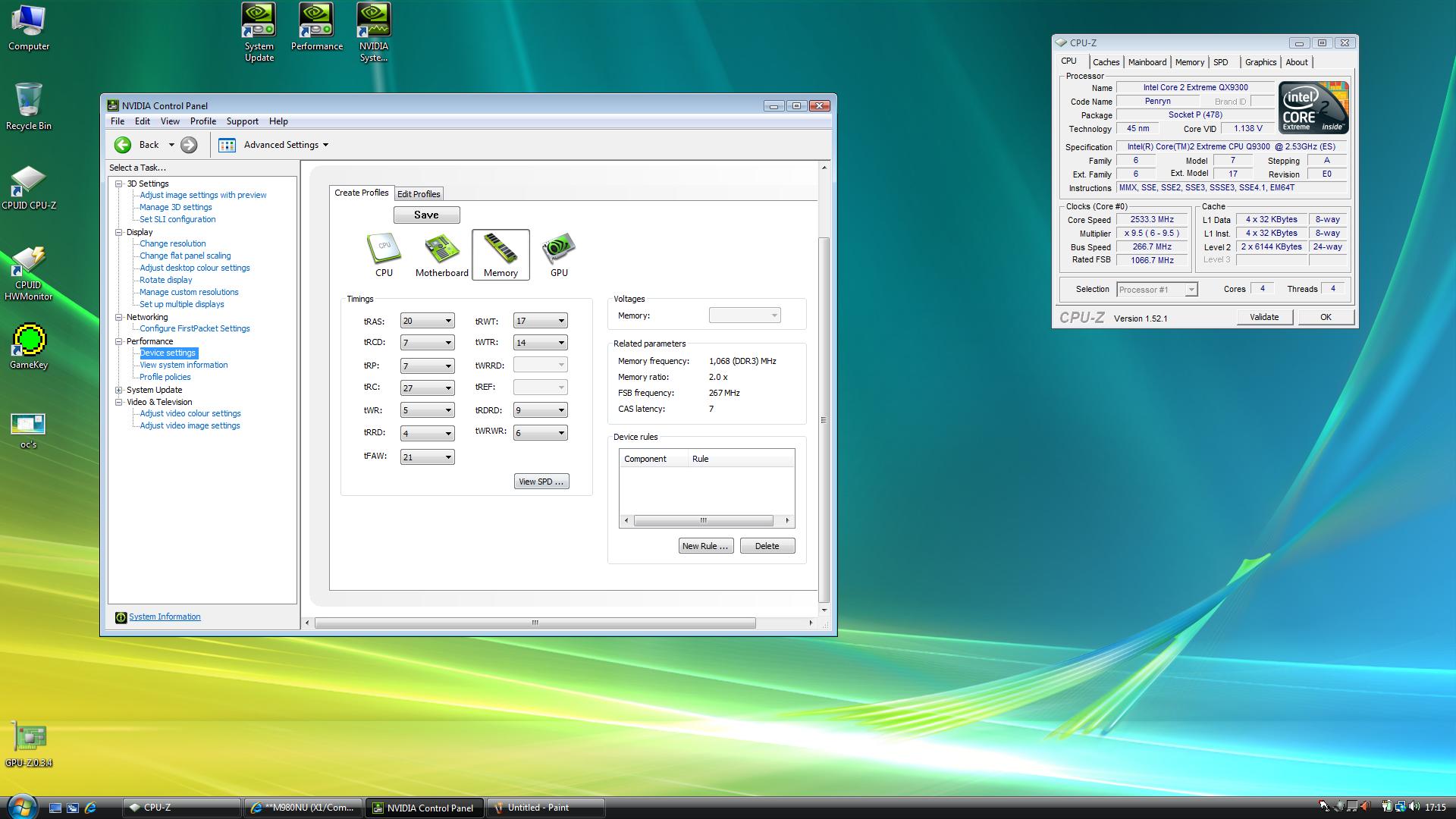The image size is (1456, 819).
Task: Open View system information task
Action: (184, 365)
